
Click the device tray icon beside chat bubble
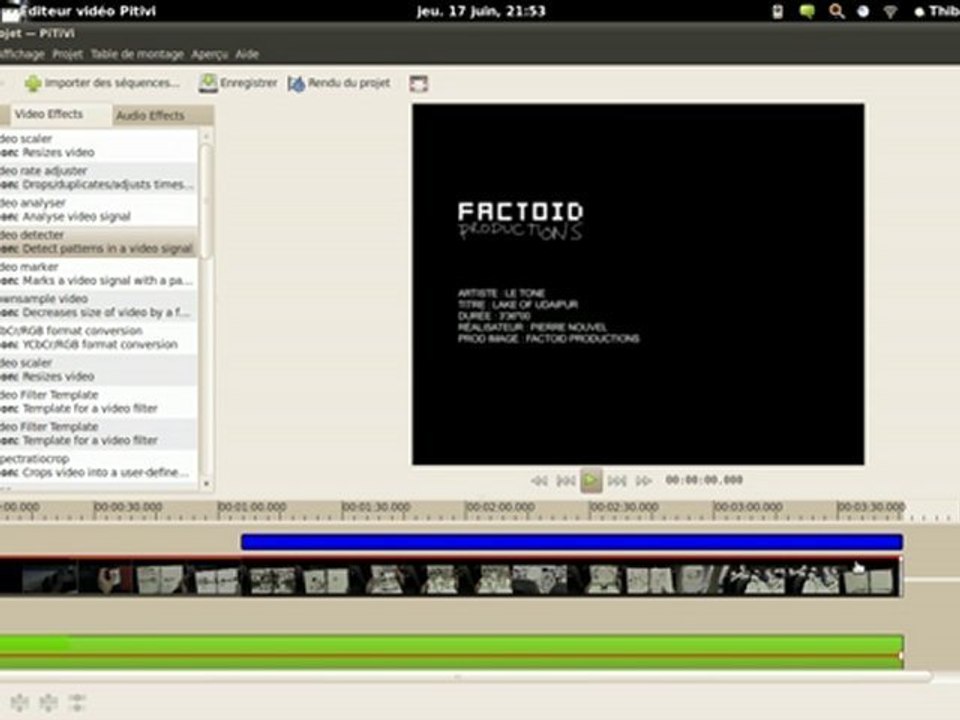pos(778,11)
